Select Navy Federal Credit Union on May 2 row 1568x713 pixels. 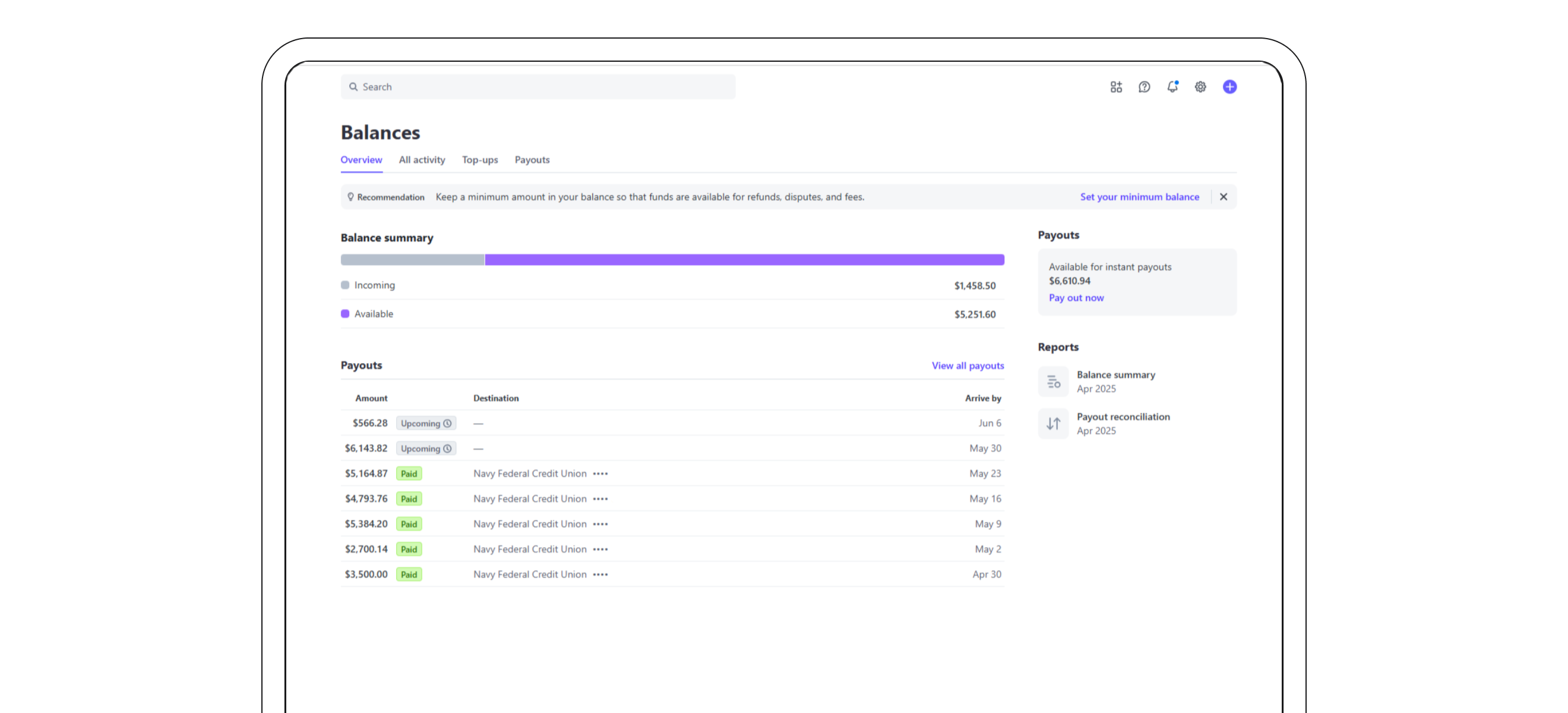coord(530,549)
